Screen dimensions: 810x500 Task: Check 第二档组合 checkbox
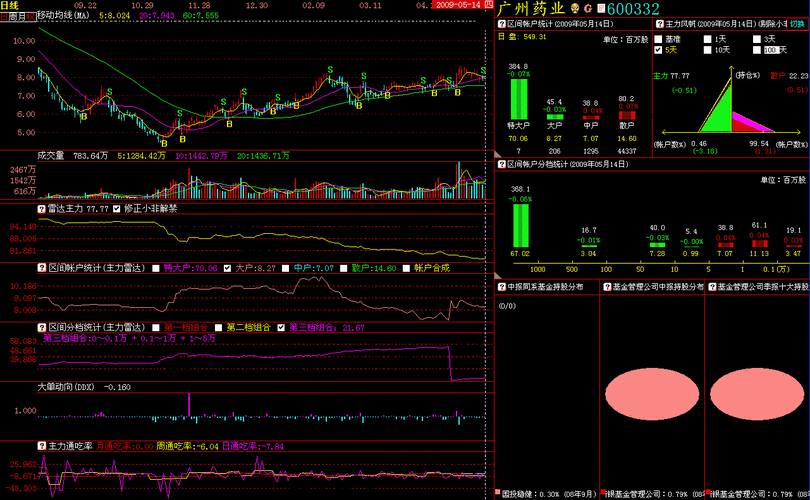coord(219,327)
